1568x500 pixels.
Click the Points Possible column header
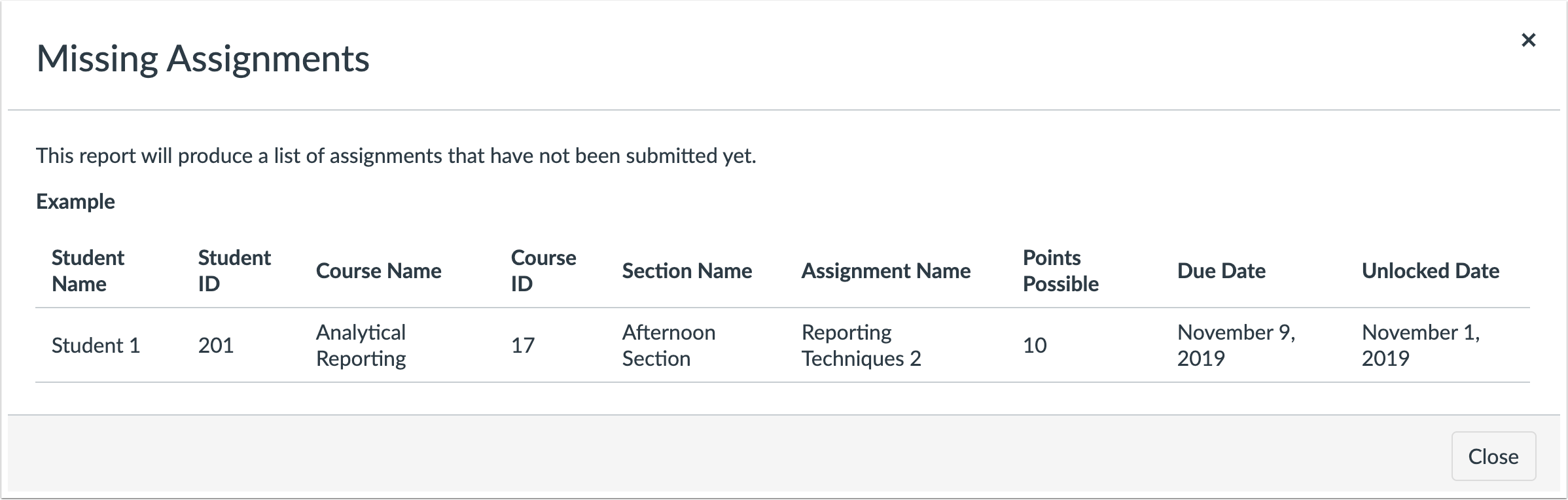(1061, 270)
